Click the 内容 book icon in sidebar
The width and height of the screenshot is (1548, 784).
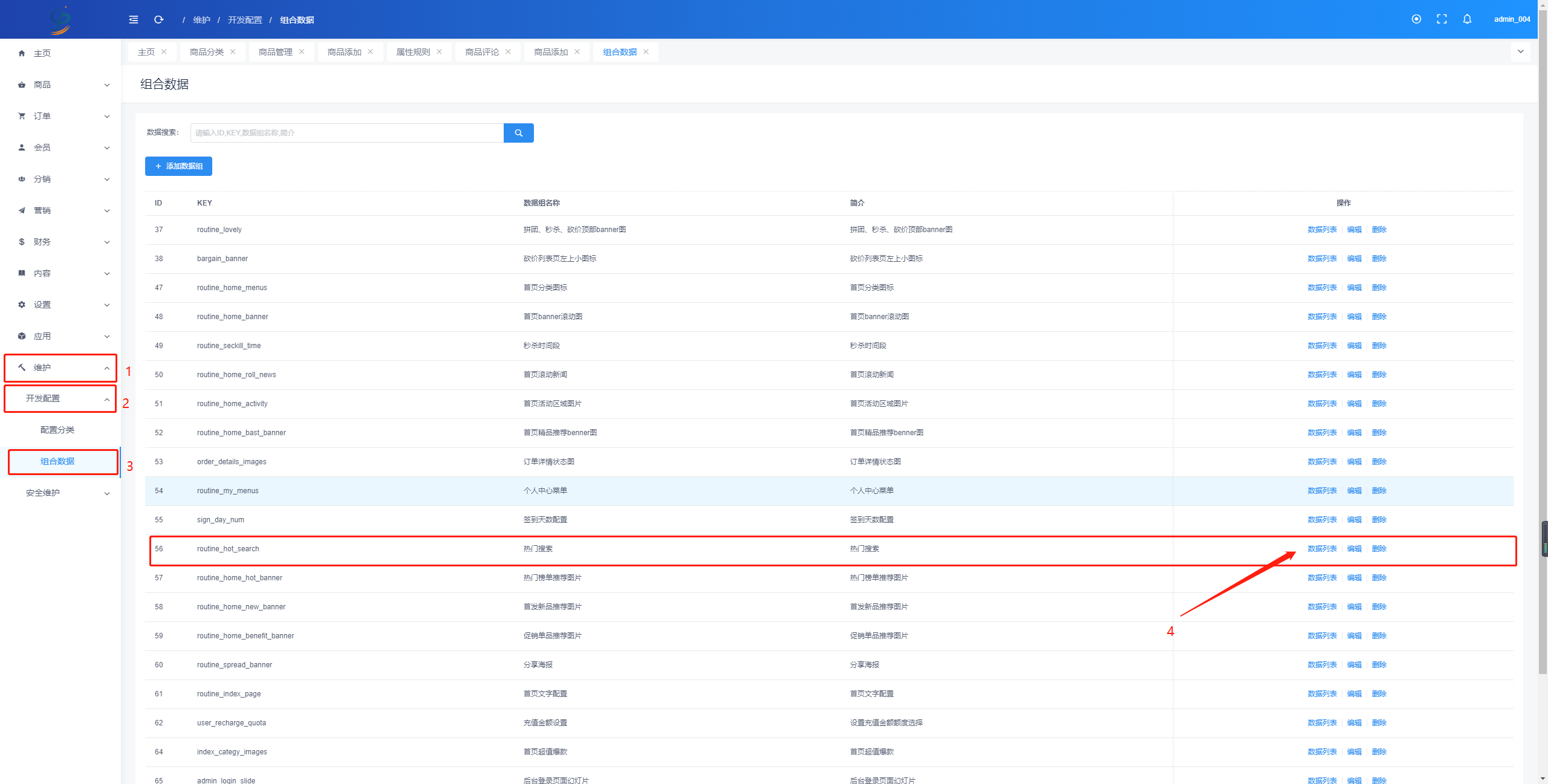point(22,273)
